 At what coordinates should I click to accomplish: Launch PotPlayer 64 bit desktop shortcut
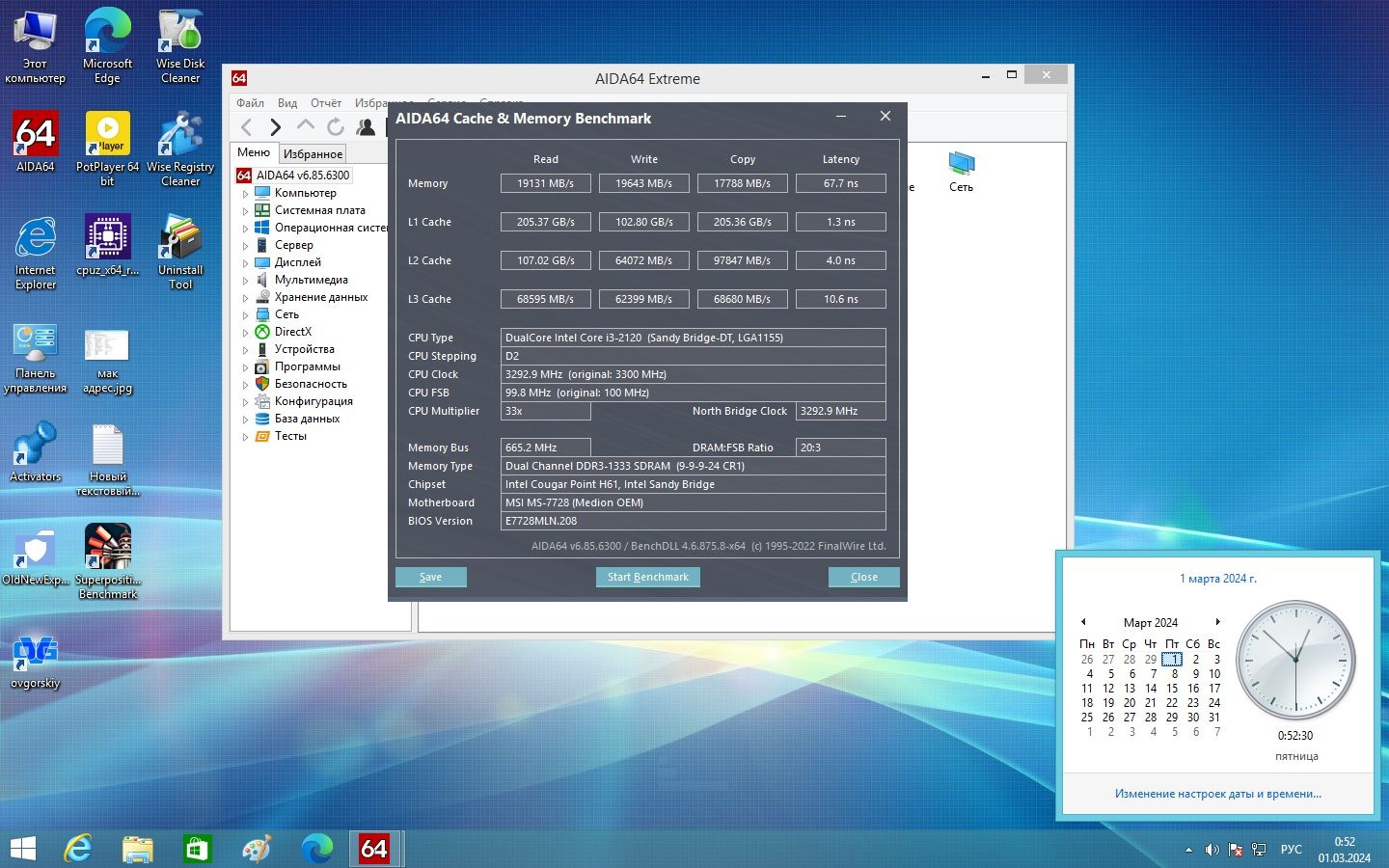click(108, 149)
